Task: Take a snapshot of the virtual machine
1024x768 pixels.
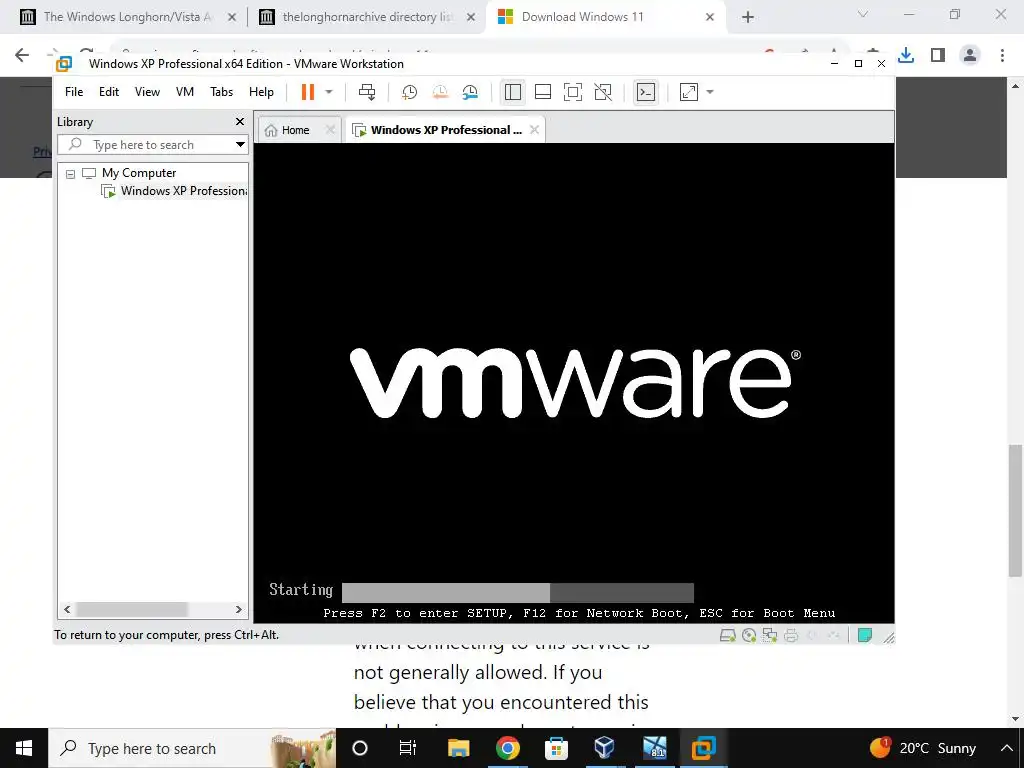Action: pyautogui.click(x=409, y=92)
